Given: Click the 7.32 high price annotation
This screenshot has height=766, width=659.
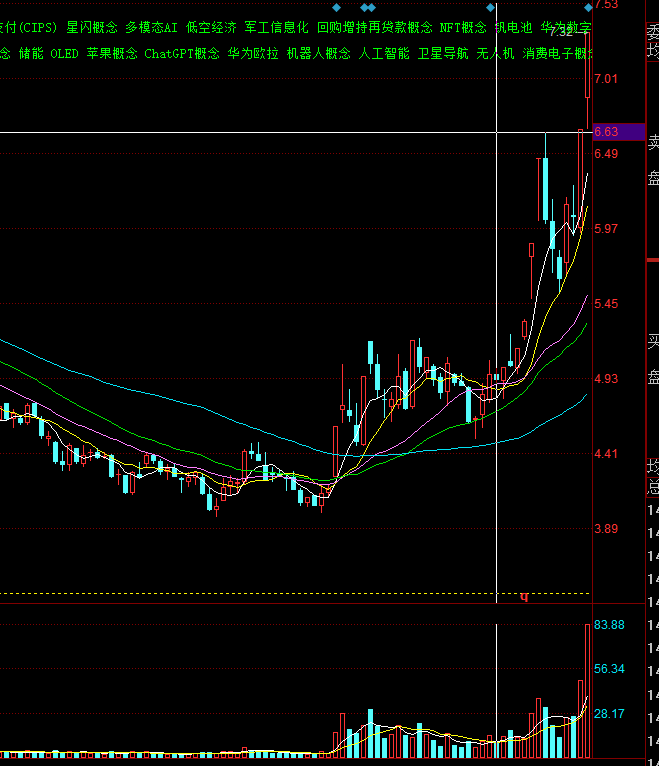Looking at the screenshot, I should pyautogui.click(x=561, y=33).
